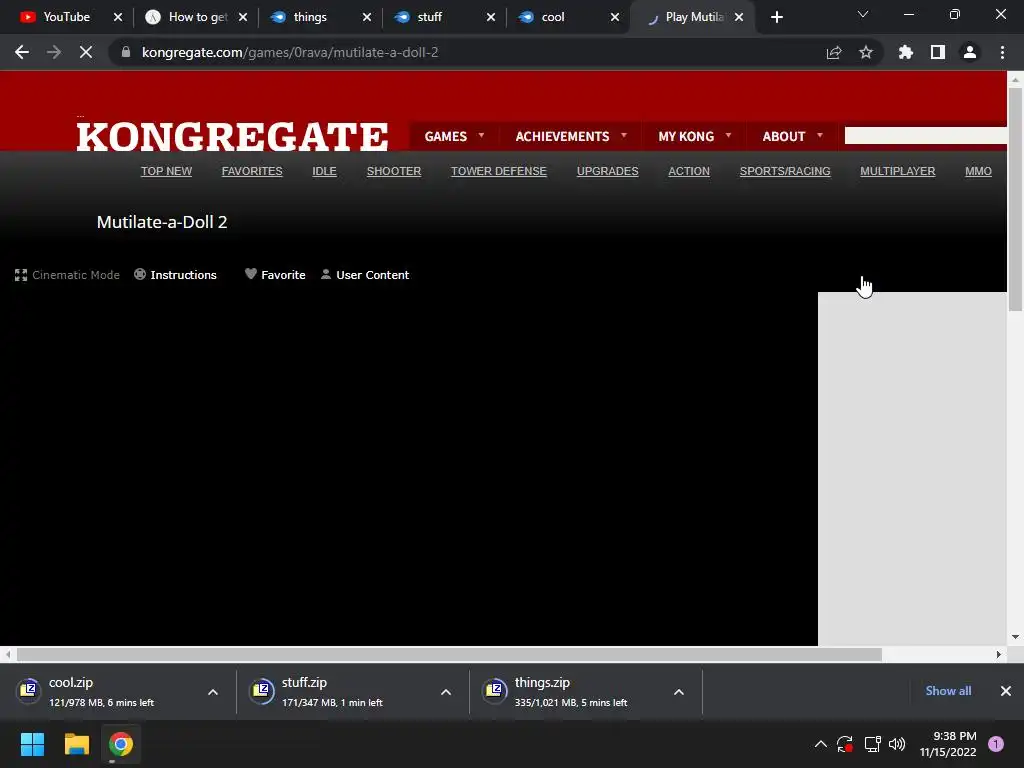The width and height of the screenshot is (1024, 768).
Task: Click the horizontal page scrollbar
Action: pos(449,654)
